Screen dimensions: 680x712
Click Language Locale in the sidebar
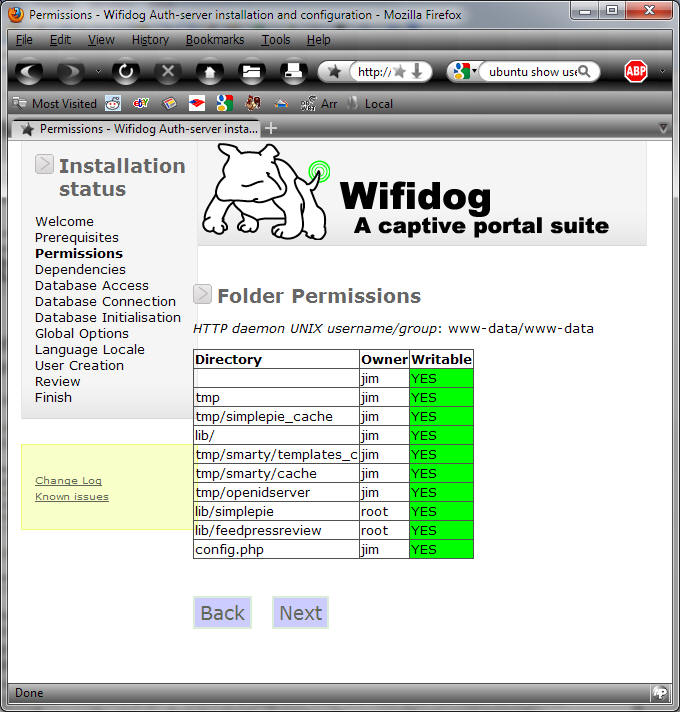coord(90,350)
